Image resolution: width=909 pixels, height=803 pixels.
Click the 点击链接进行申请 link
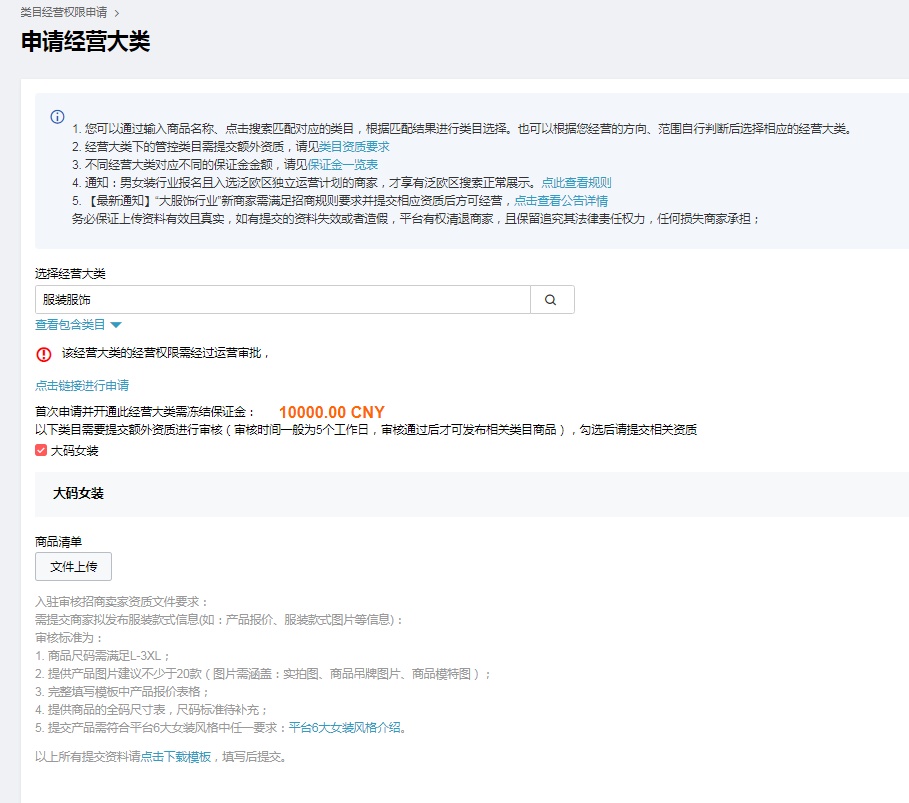coord(82,386)
